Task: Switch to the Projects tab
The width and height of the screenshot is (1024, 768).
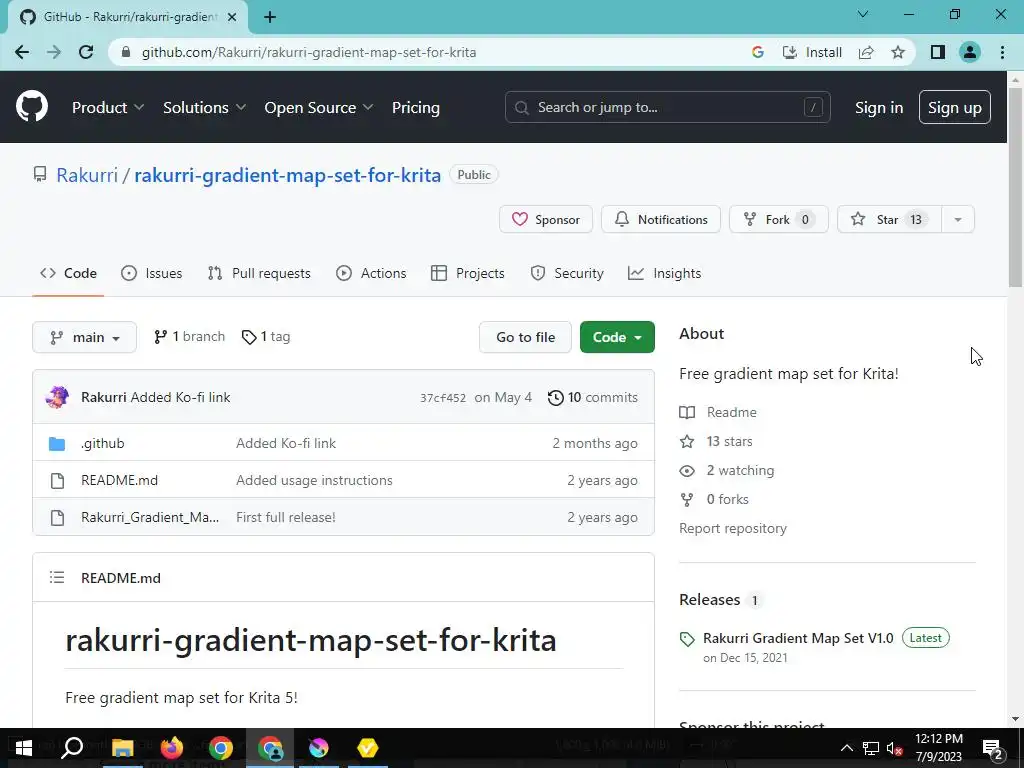Action: (x=468, y=273)
